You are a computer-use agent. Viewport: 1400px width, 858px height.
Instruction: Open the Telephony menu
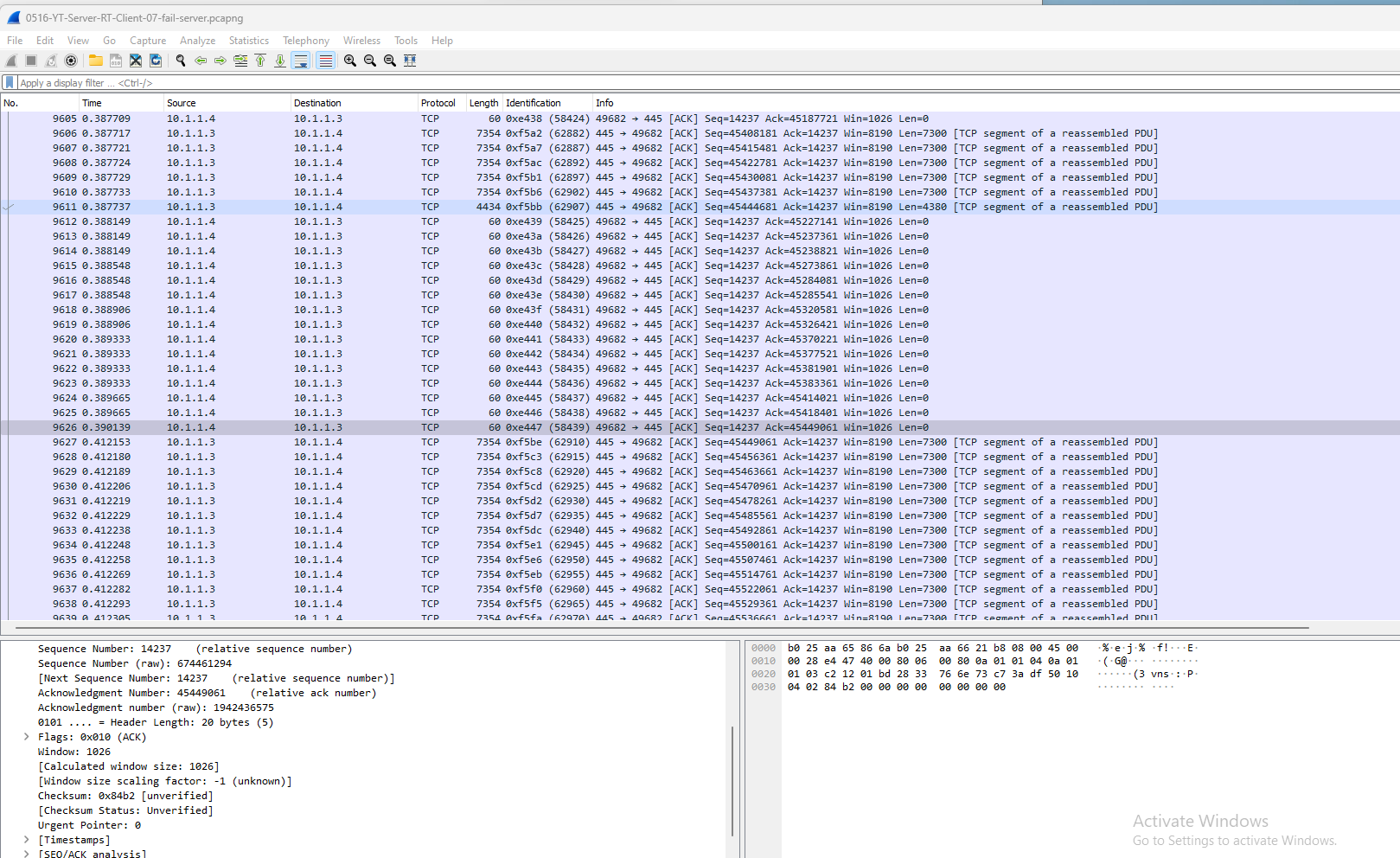pos(306,41)
